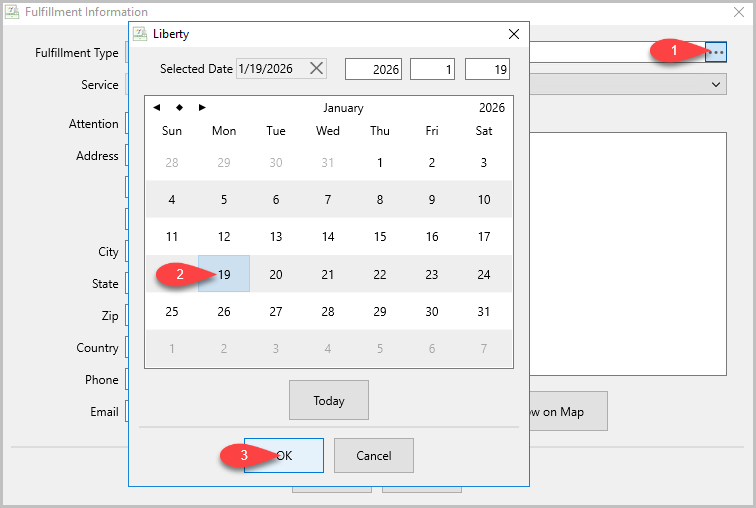Select Friday January 2
Image resolution: width=756 pixels, height=508 pixels.
[432, 162]
